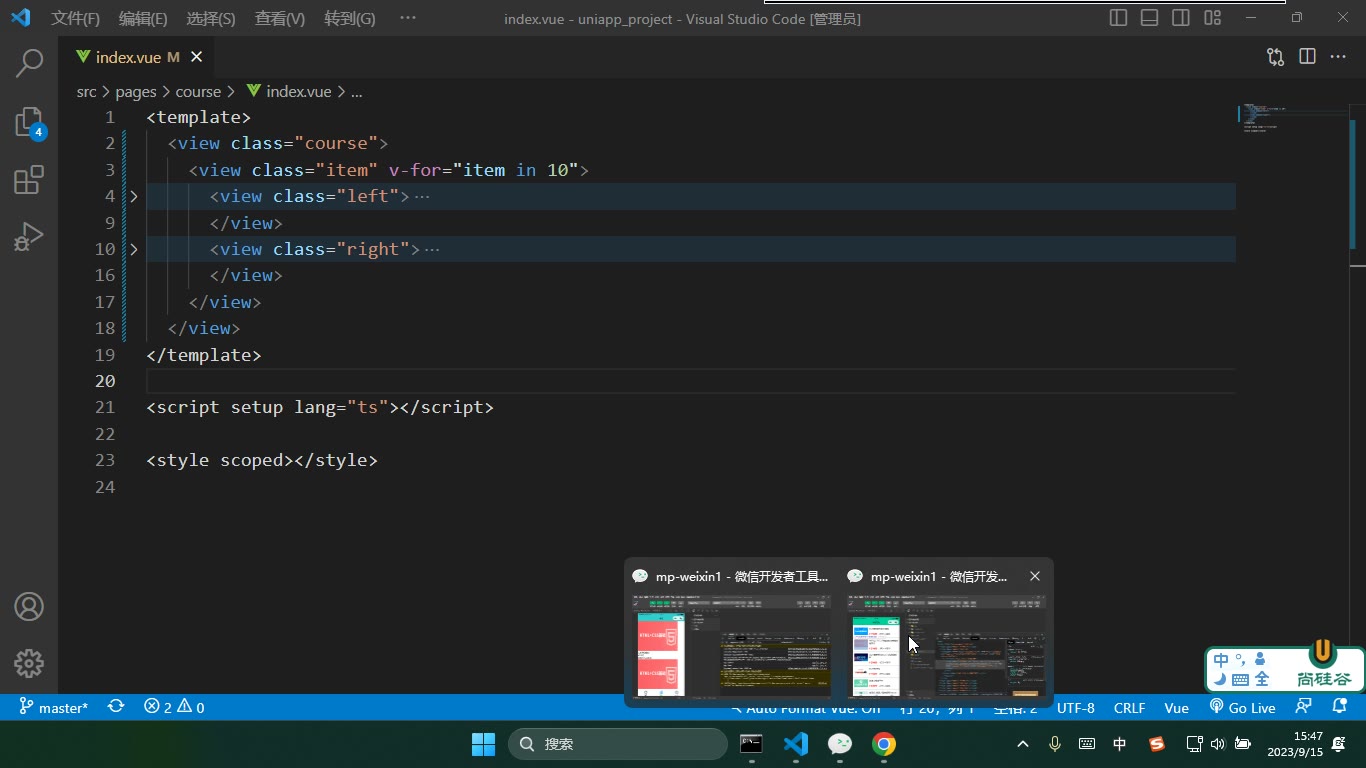Click the course breadcrumb segment

(x=198, y=91)
